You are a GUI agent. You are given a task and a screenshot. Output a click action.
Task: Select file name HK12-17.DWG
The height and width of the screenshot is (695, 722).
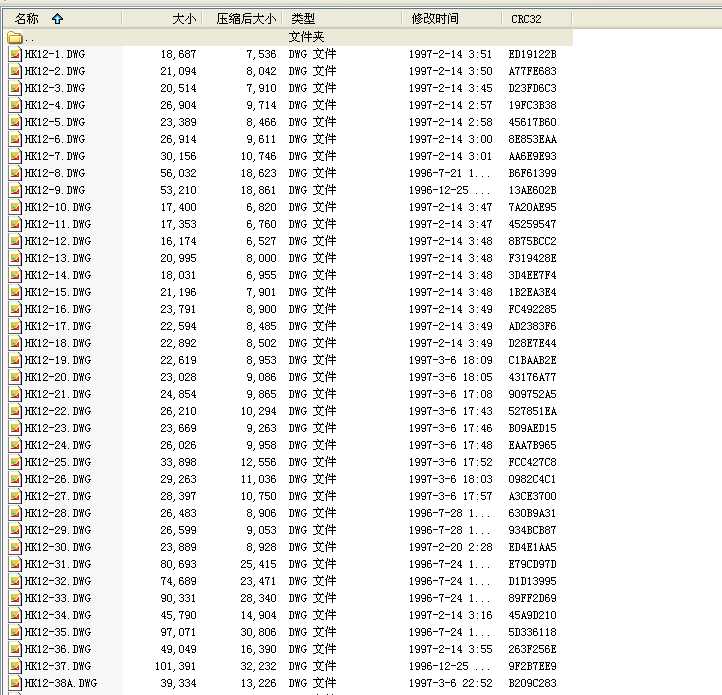pyautogui.click(x=58, y=327)
